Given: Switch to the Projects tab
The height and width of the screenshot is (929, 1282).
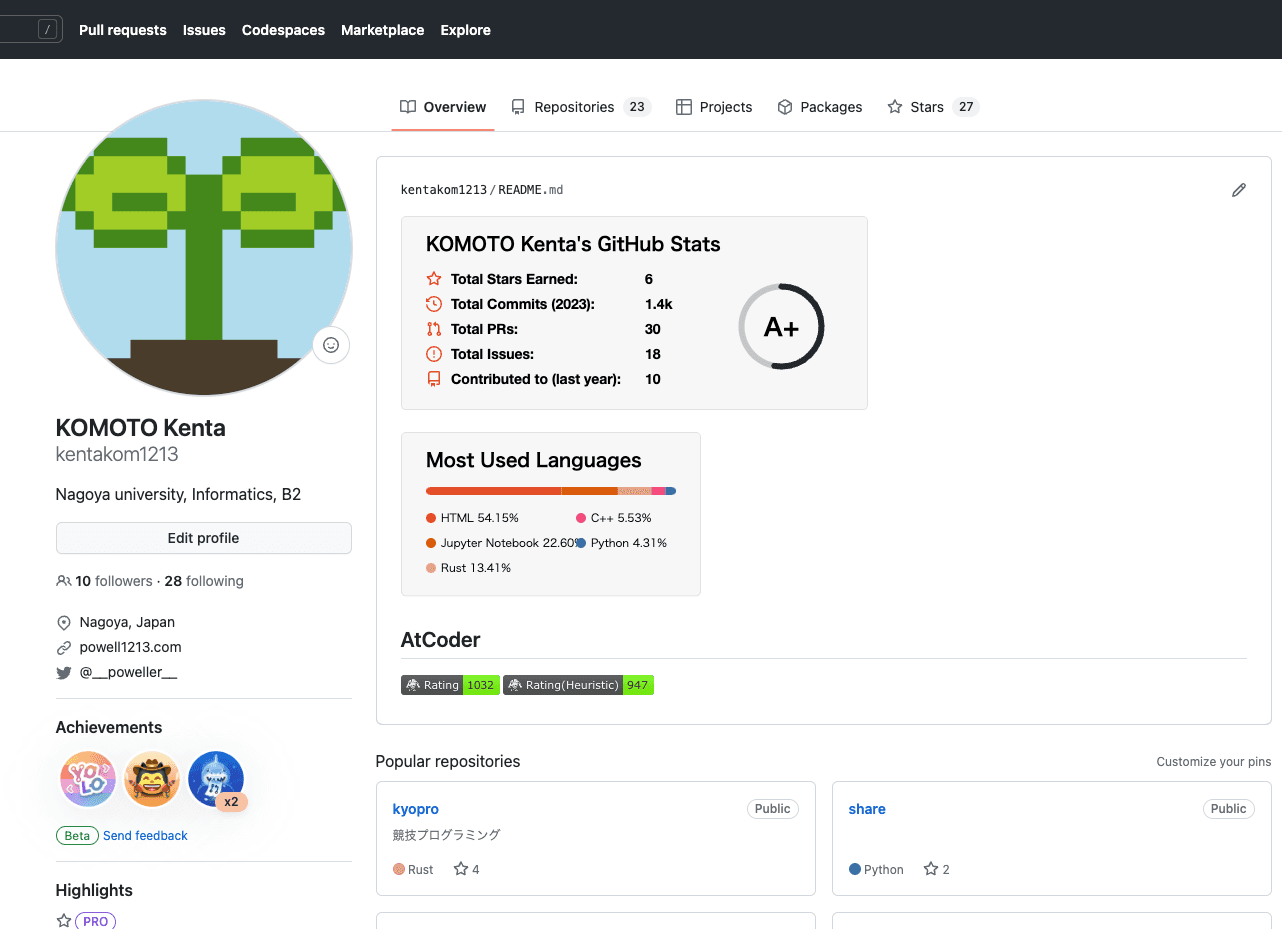Looking at the screenshot, I should pos(714,107).
